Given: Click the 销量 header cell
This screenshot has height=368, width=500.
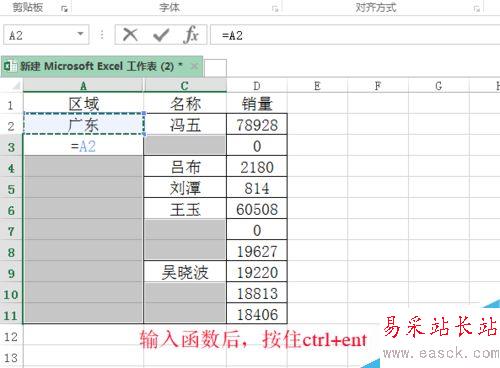Looking at the screenshot, I should [257, 104].
